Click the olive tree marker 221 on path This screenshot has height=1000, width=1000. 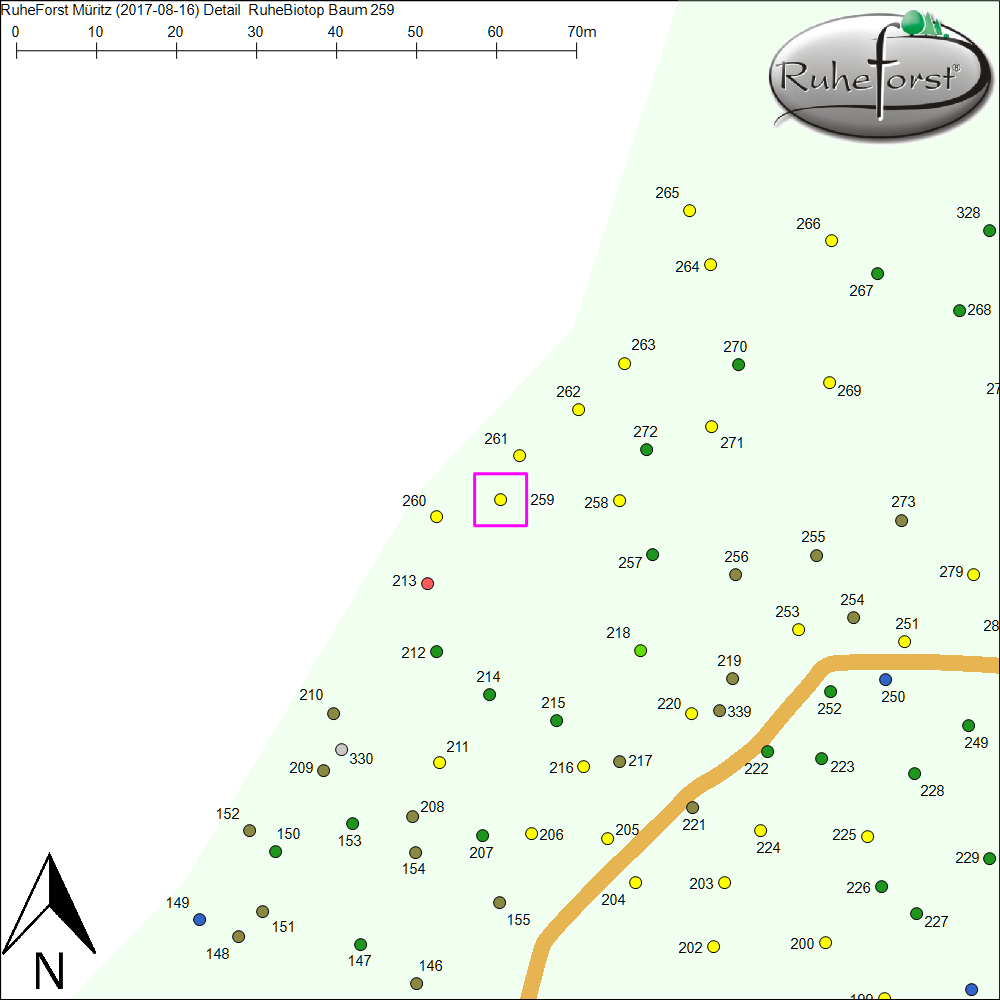[692, 807]
